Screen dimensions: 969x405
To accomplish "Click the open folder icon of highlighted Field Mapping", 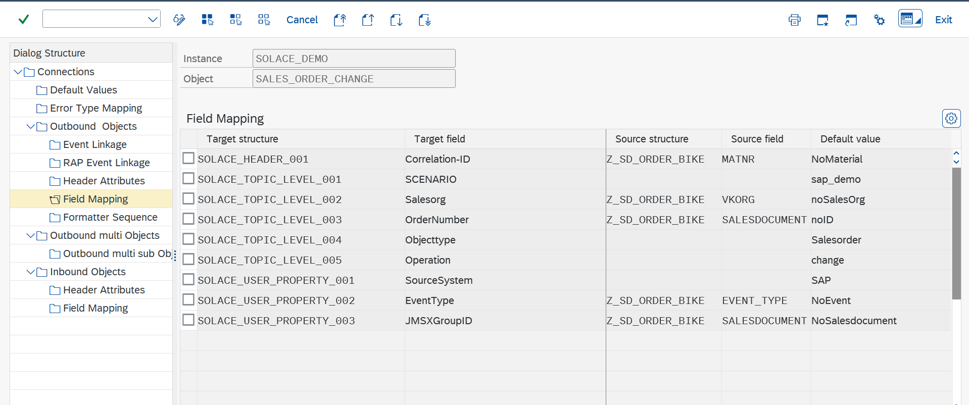I will coord(54,199).
